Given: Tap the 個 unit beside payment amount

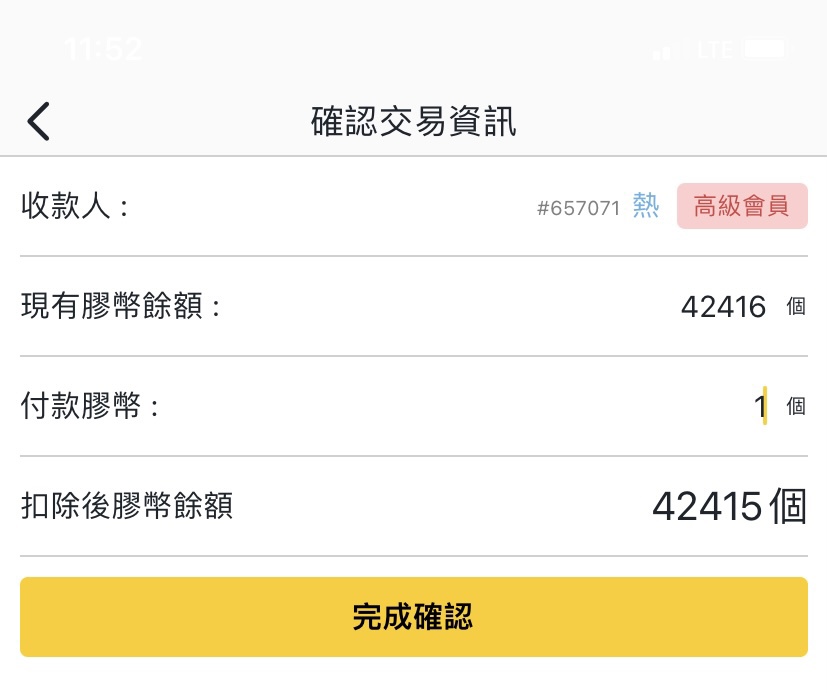Looking at the screenshot, I should point(796,406).
